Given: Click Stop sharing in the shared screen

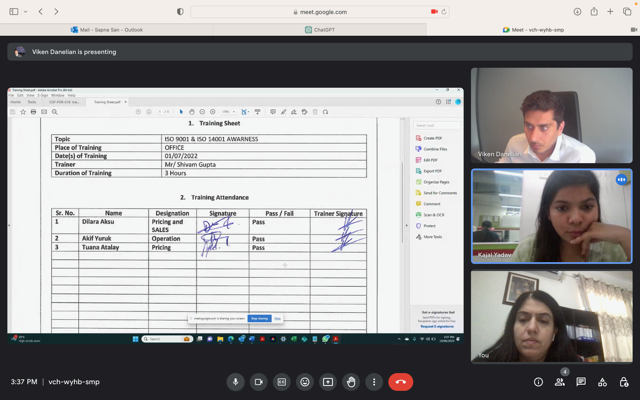Looking at the screenshot, I should (x=259, y=318).
